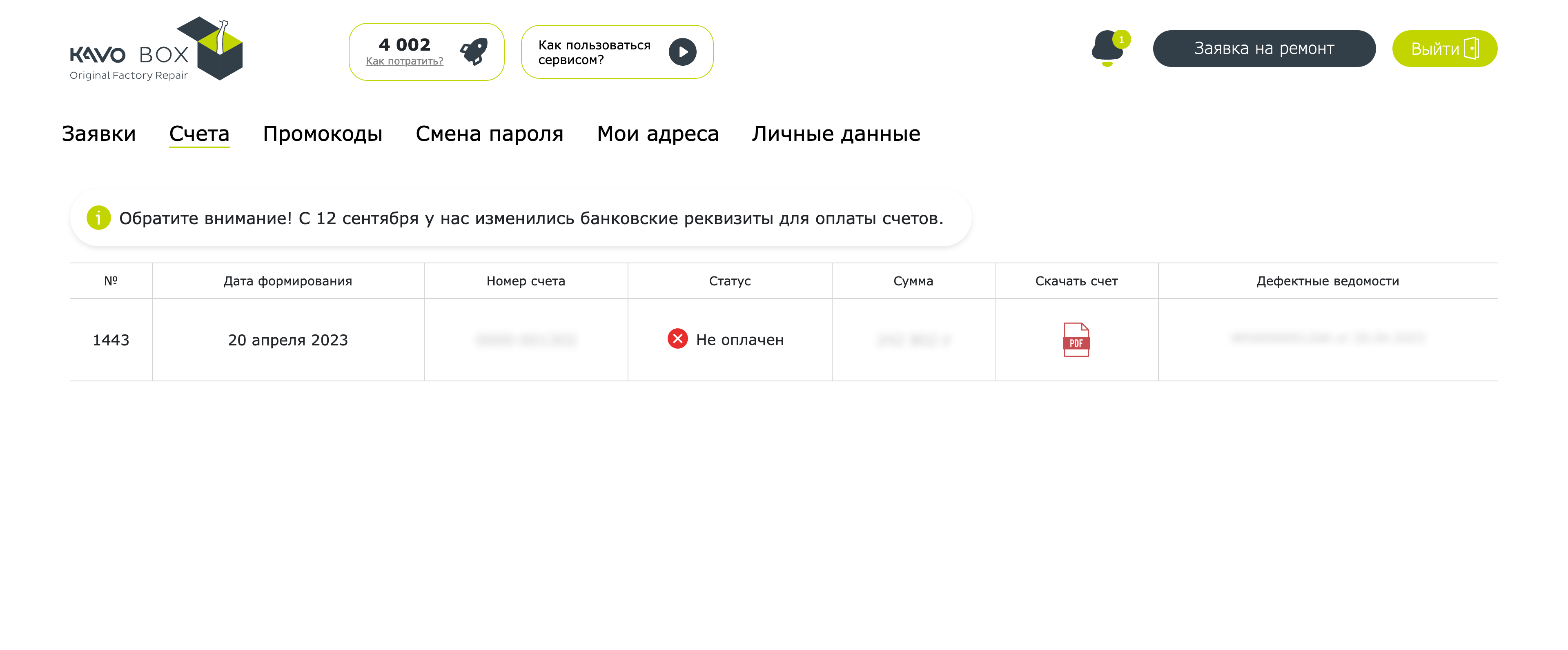This screenshot has width=1568, height=650.
Task: Click the 4 002 points balance
Action: 404,45
